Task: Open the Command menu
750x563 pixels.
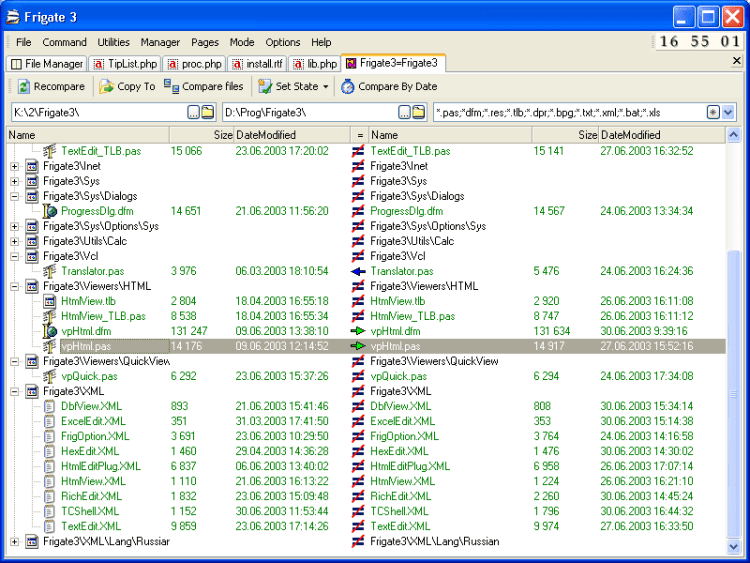Action: 65,42
